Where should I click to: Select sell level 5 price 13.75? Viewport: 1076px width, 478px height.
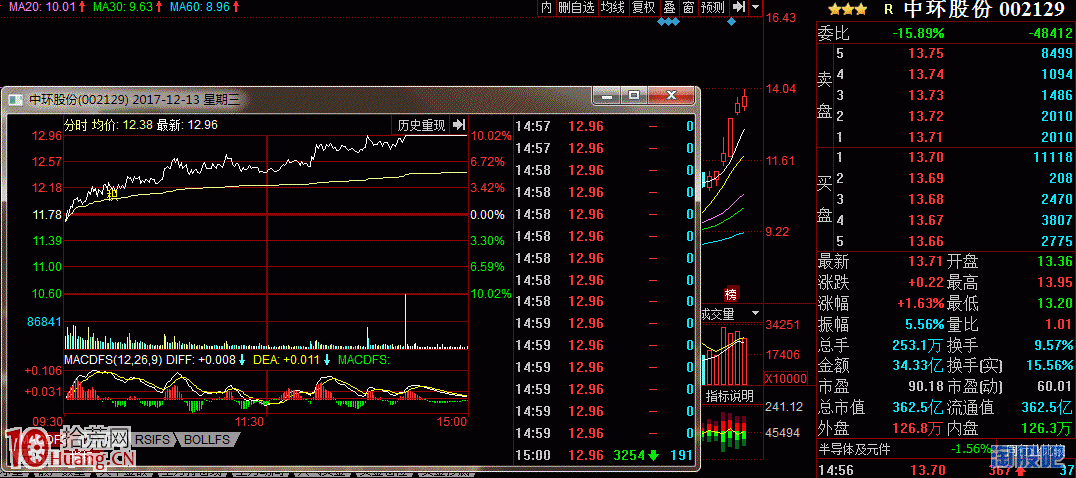pyautogui.click(x=926, y=54)
